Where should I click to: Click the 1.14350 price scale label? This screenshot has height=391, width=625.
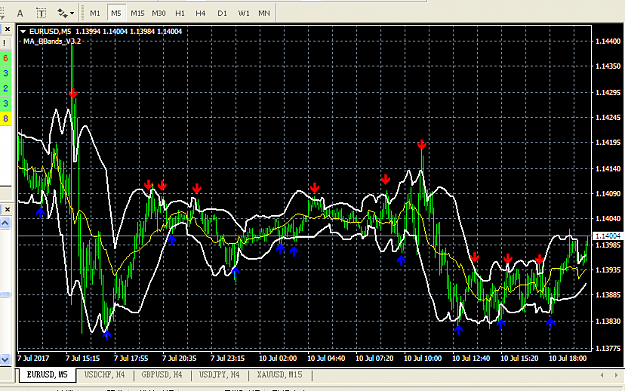608,66
